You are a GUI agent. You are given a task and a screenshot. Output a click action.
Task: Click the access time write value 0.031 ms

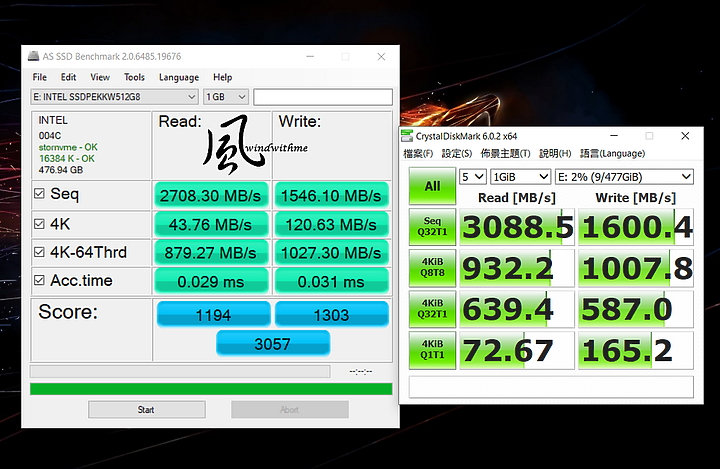click(332, 281)
